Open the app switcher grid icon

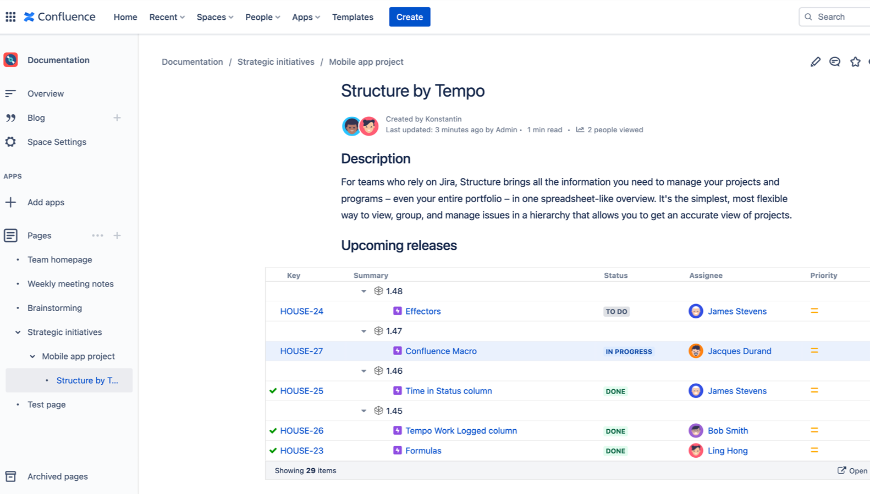click(x=11, y=17)
